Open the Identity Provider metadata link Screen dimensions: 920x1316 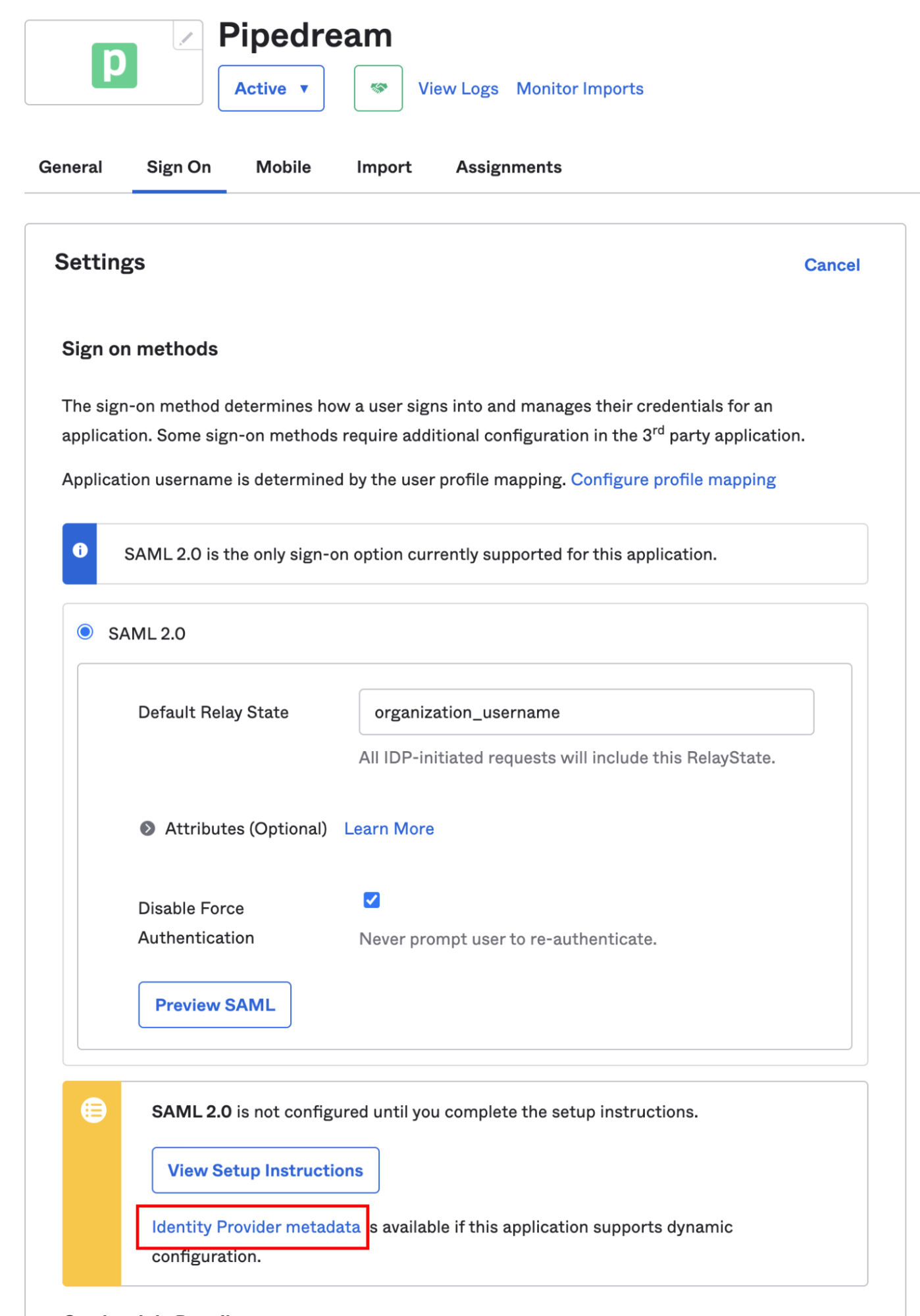click(x=256, y=1227)
